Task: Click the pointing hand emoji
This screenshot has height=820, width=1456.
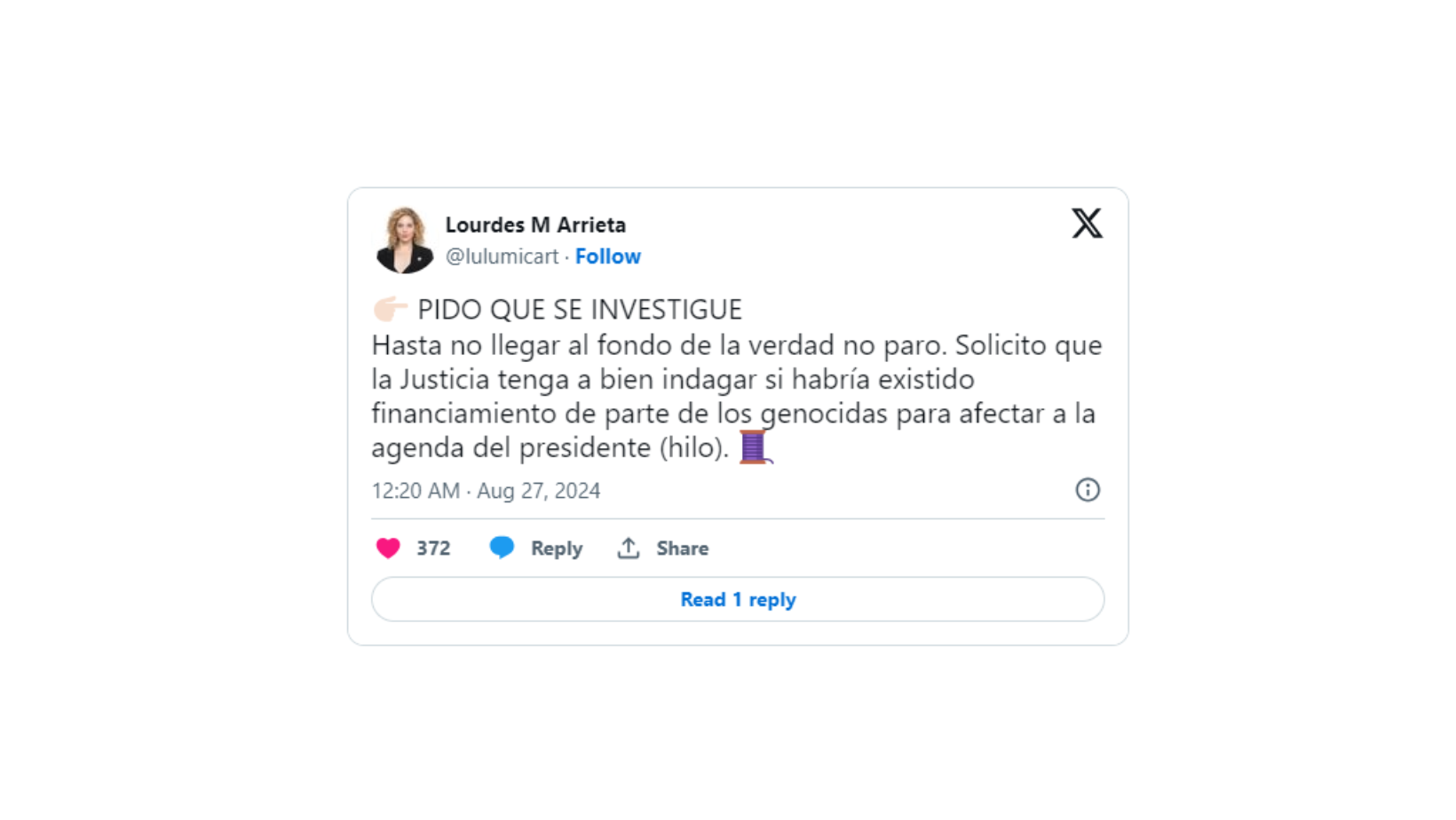Action: point(390,309)
